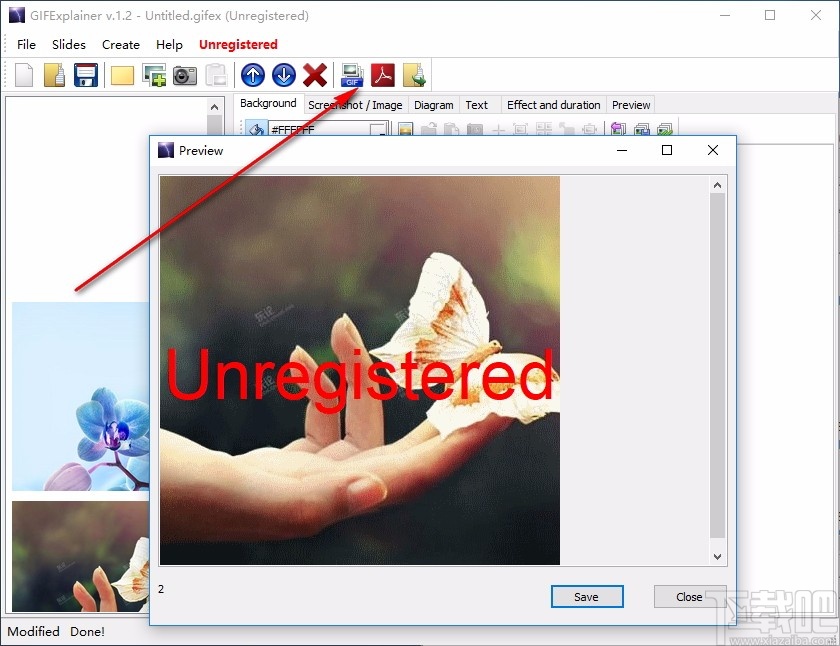
Task: Minimize the main GIFExplainer window
Action: click(x=725, y=16)
